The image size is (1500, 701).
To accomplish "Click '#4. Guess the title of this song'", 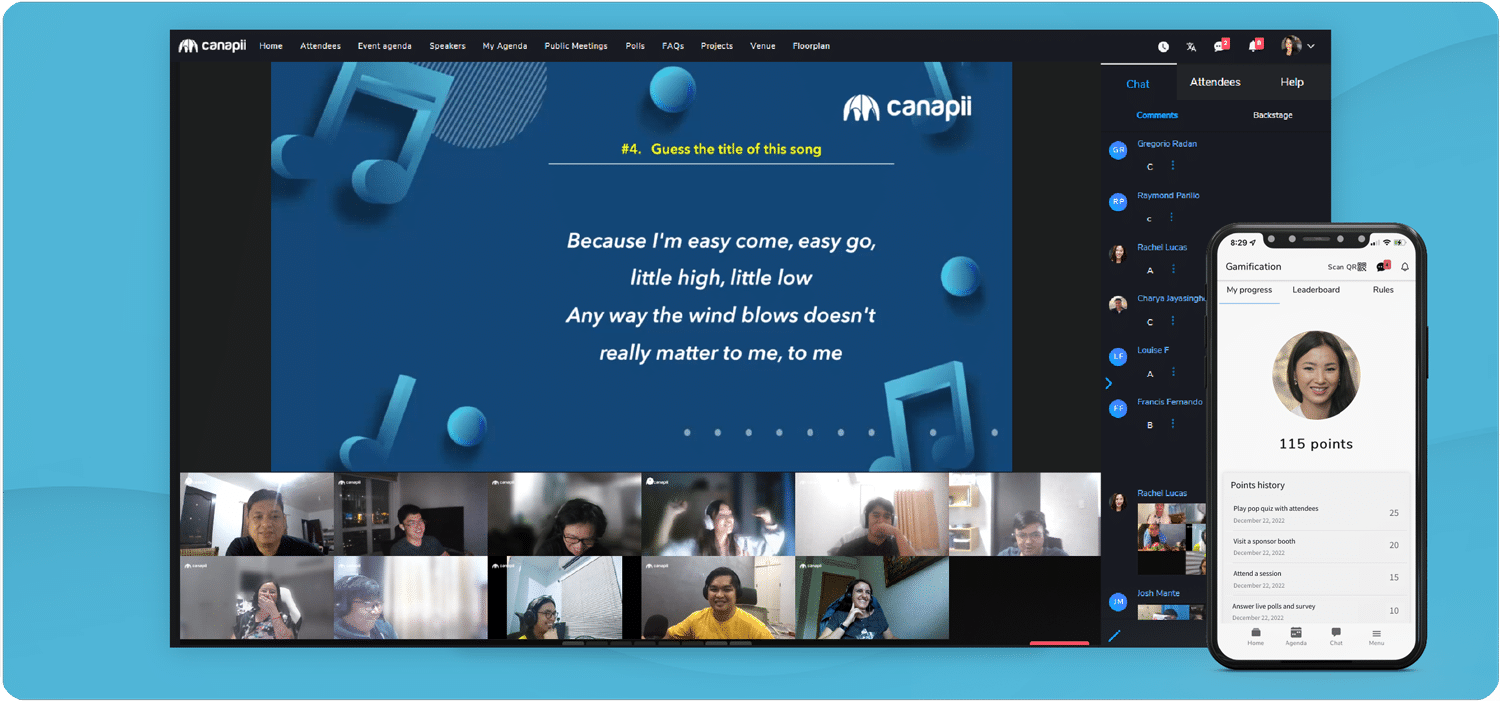I will (721, 149).
